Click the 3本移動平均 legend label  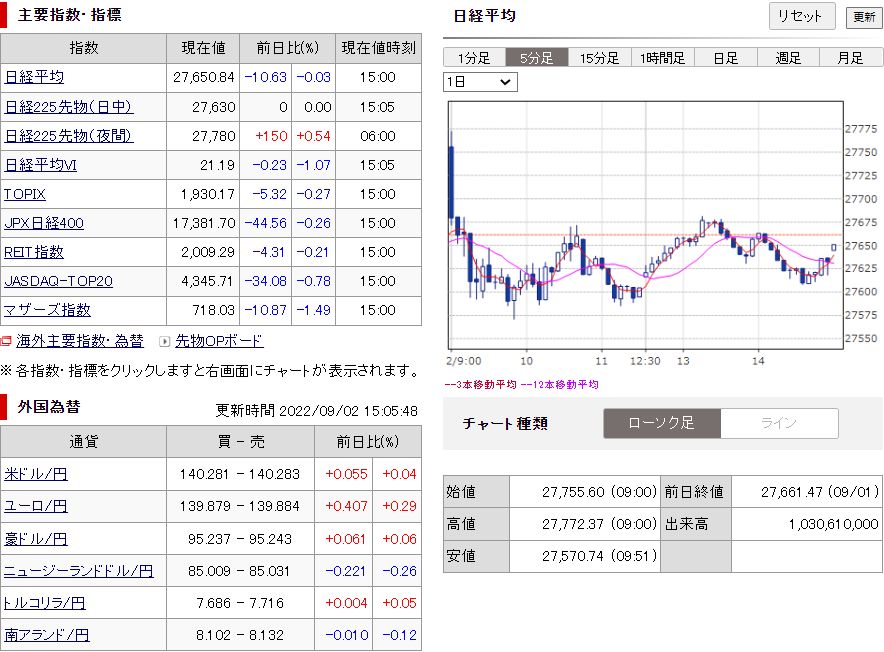point(480,384)
